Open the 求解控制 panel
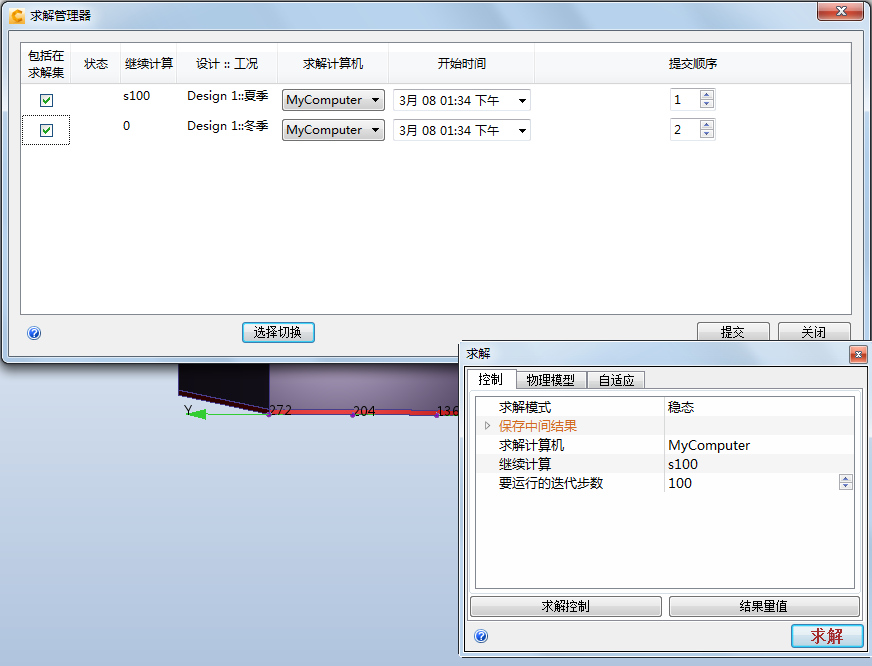Viewport: 872px width, 666px height. (565, 606)
